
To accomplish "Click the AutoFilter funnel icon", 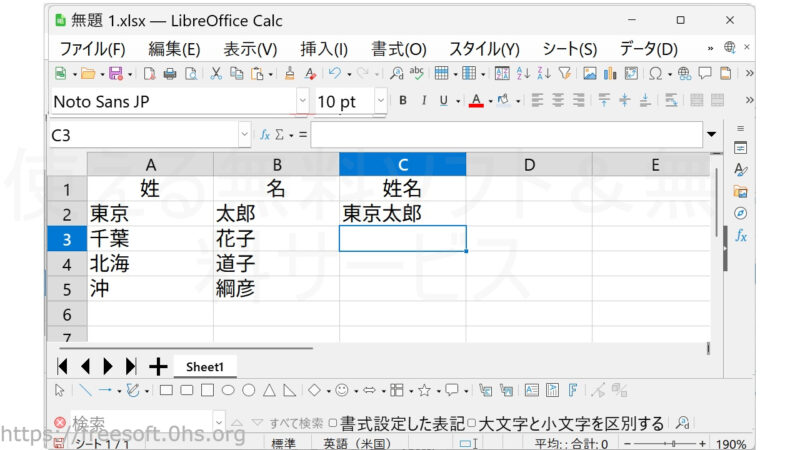I will click(565, 73).
